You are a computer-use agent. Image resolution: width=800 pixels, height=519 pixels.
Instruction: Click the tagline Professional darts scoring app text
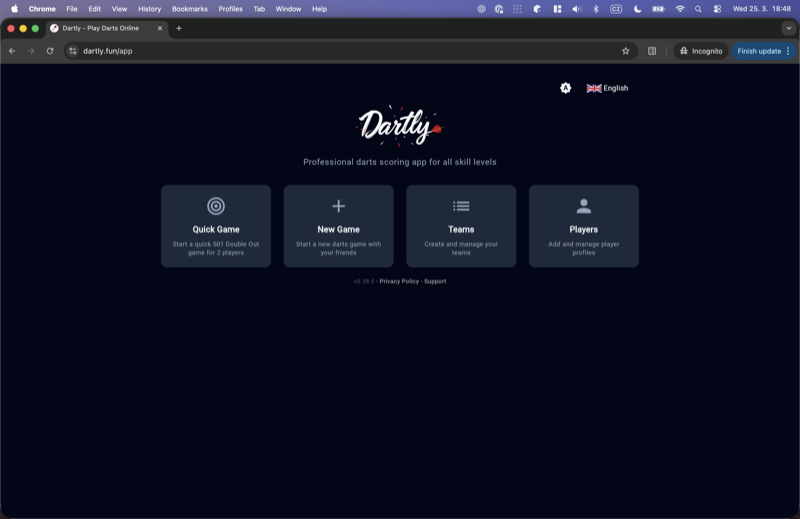click(x=399, y=162)
